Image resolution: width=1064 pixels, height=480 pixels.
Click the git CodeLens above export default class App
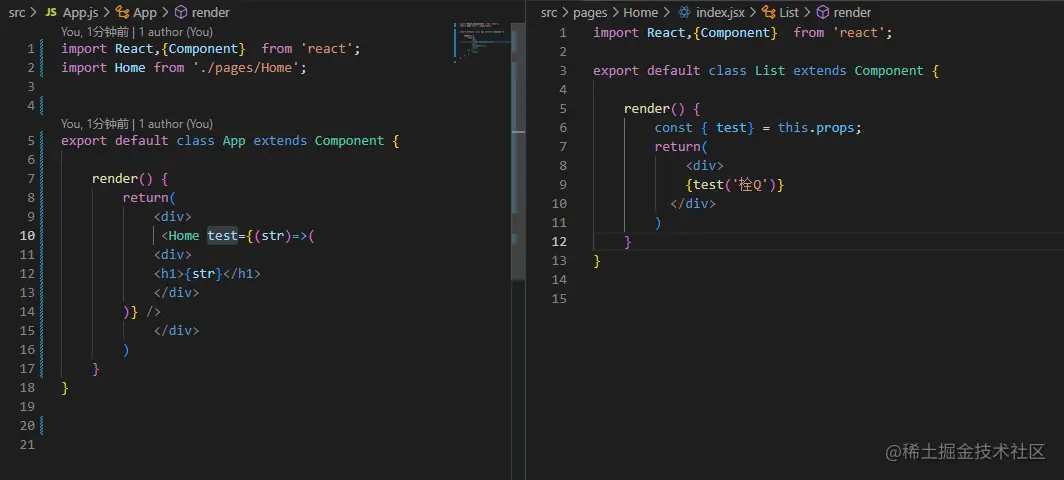(x=136, y=124)
